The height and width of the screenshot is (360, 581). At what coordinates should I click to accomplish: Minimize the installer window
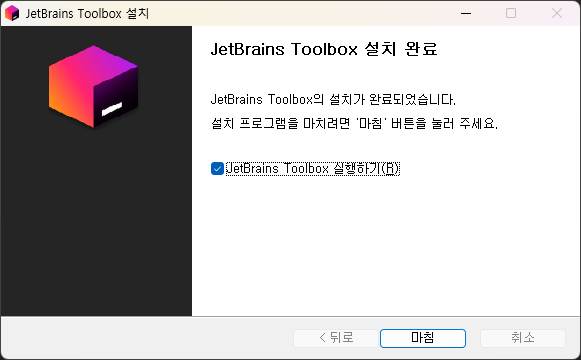[x=466, y=13]
